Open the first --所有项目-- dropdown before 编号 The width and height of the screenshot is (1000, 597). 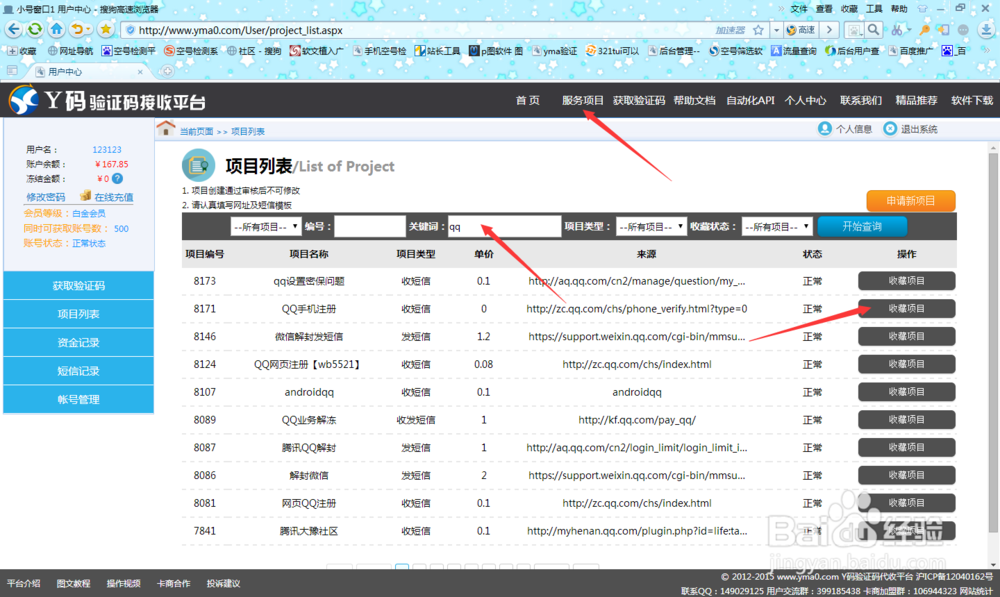265,226
